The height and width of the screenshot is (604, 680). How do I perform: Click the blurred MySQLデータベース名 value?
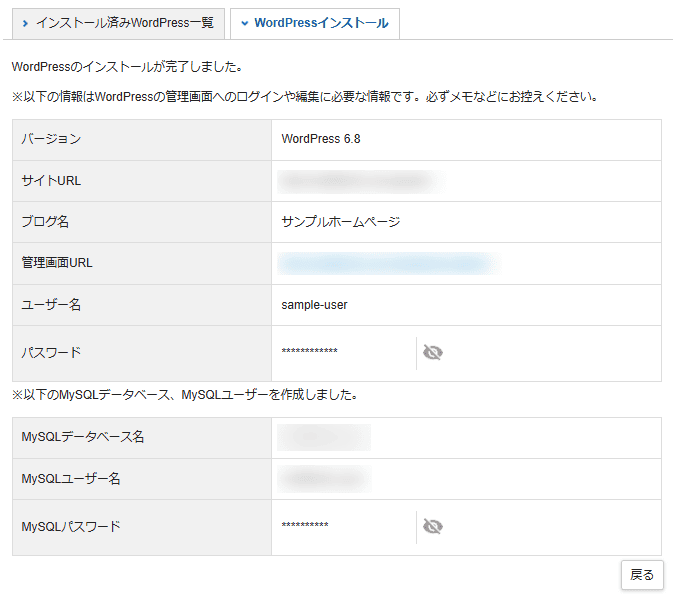tap(324, 437)
